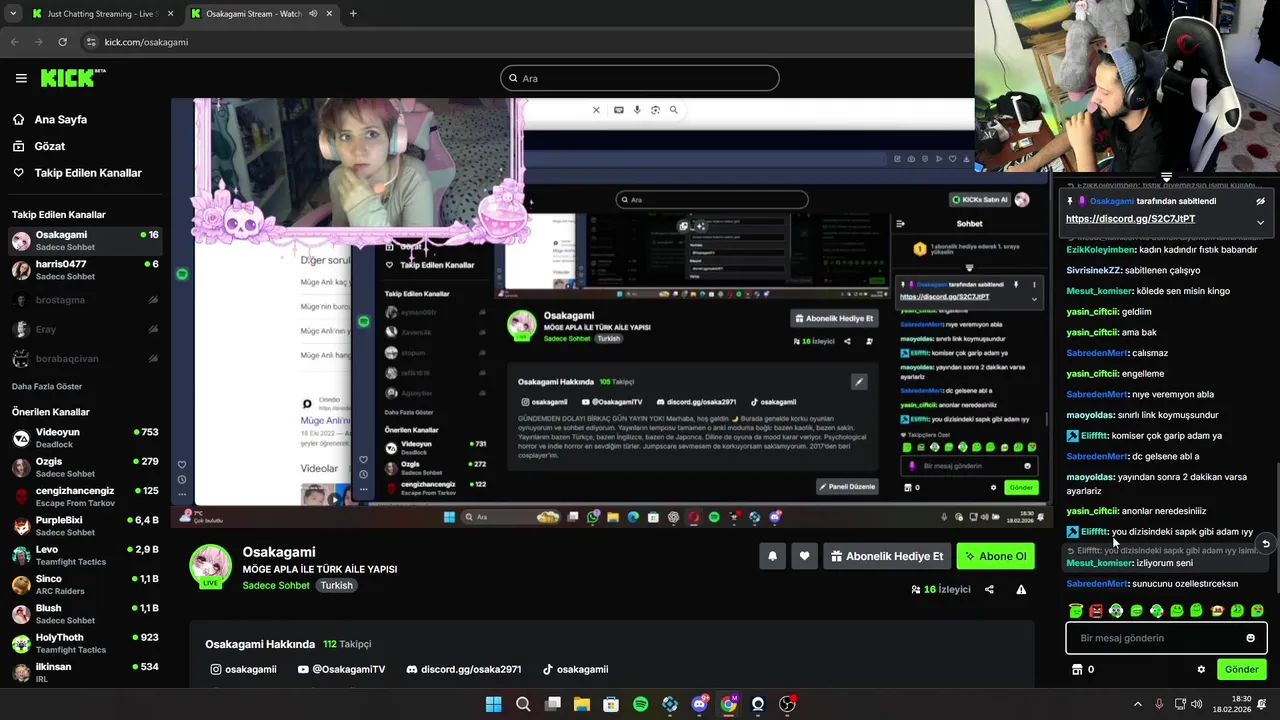Open Ozgis recommended channel

[85, 467]
